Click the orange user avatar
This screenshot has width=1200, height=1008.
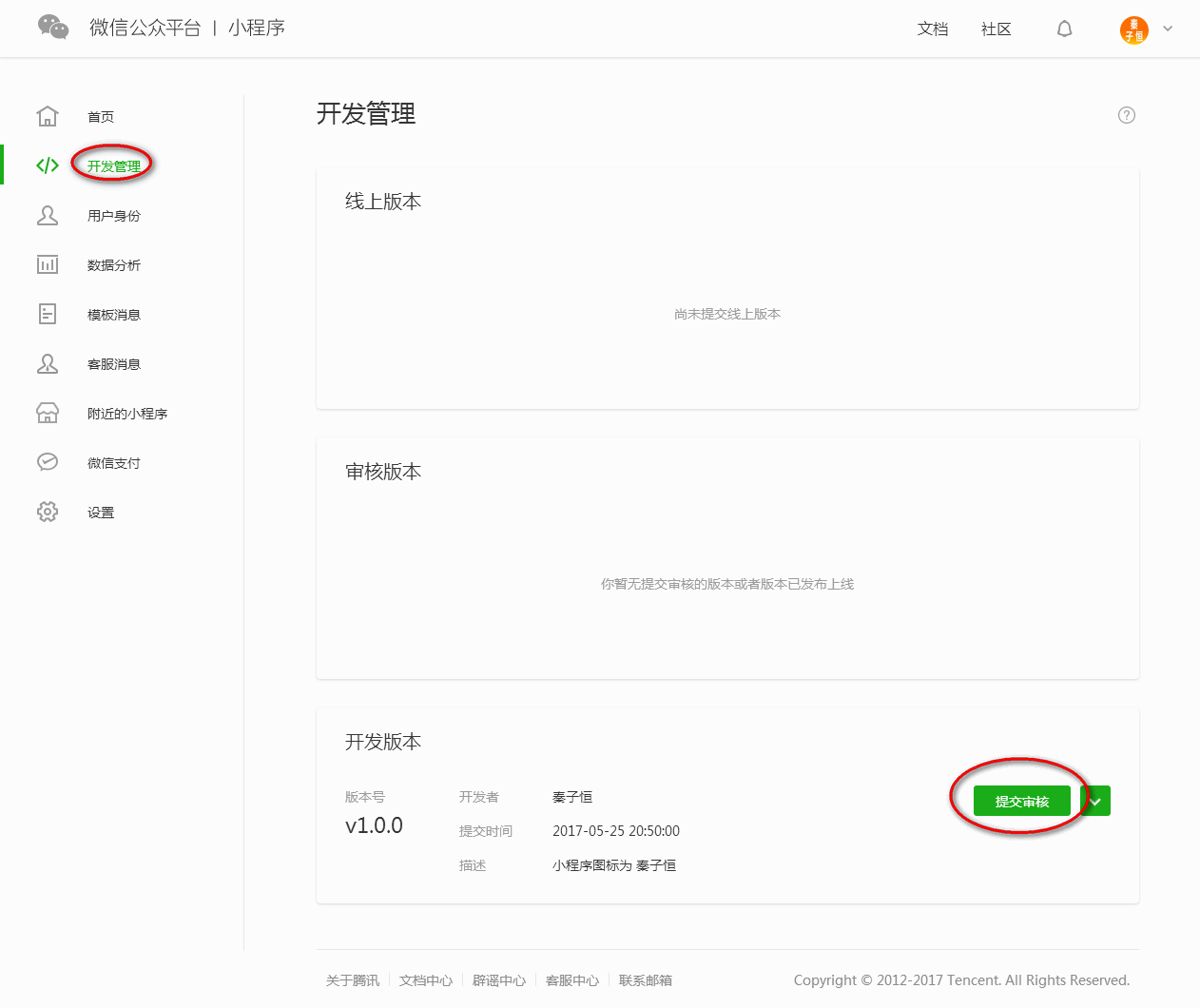click(1133, 29)
